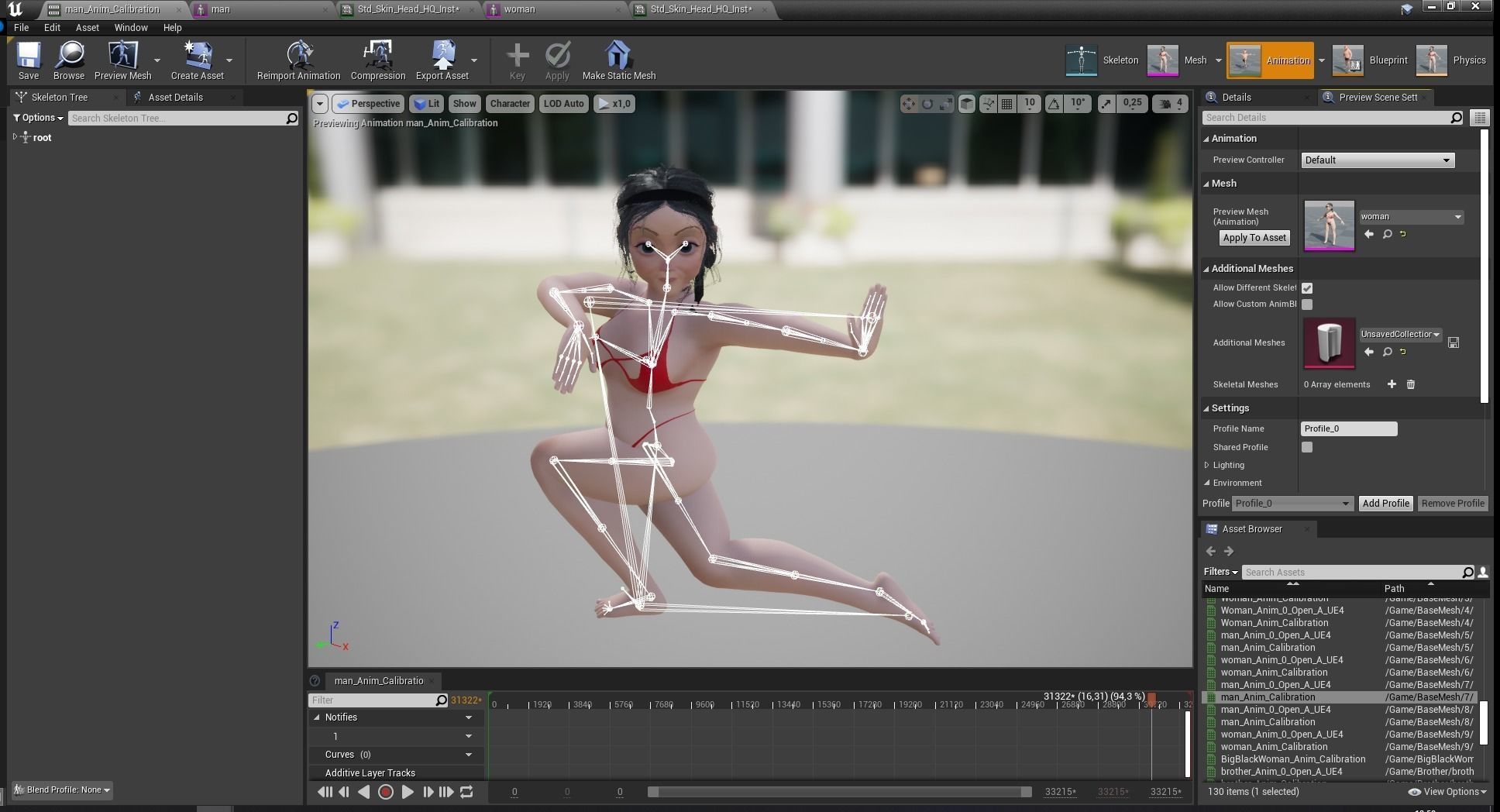Open the Preview Mesh toolbar button
Screen dimensions: 1500x812
122,60
